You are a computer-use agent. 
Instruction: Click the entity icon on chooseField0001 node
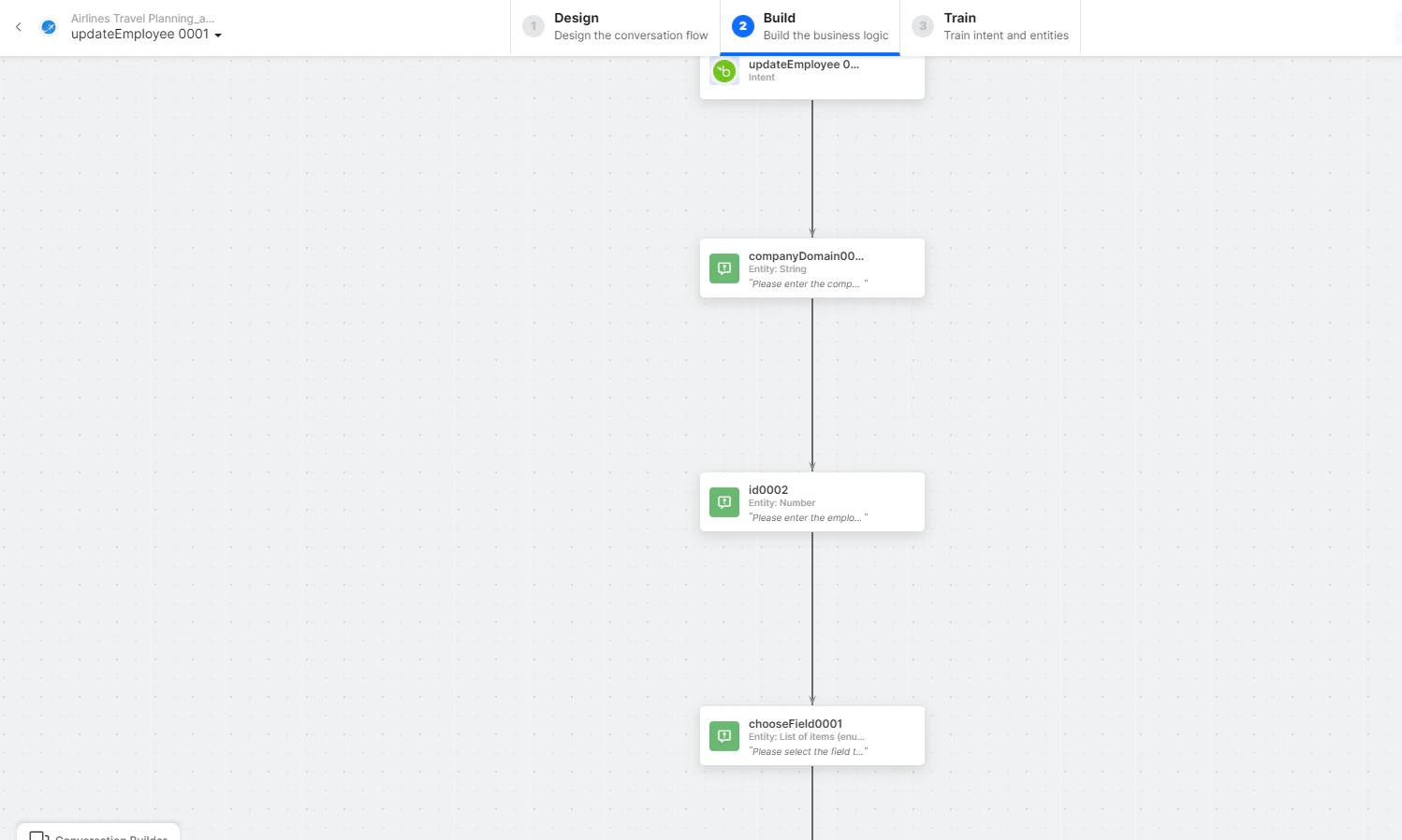(x=723, y=735)
